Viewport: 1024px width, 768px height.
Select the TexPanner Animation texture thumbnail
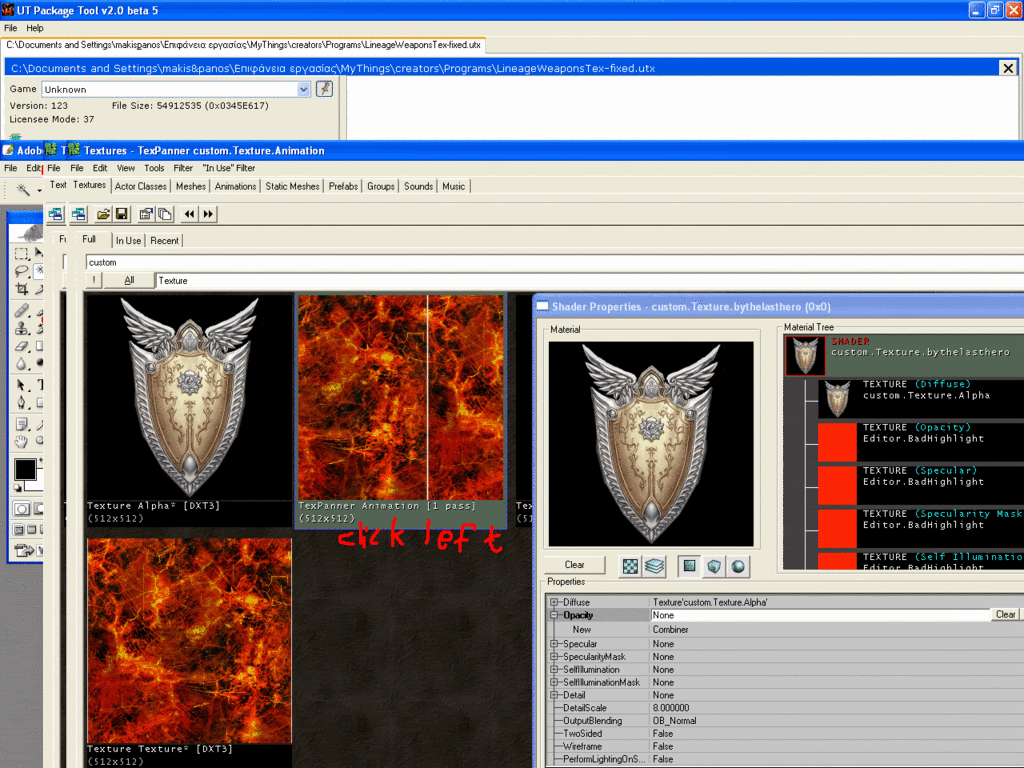pyautogui.click(x=400, y=397)
